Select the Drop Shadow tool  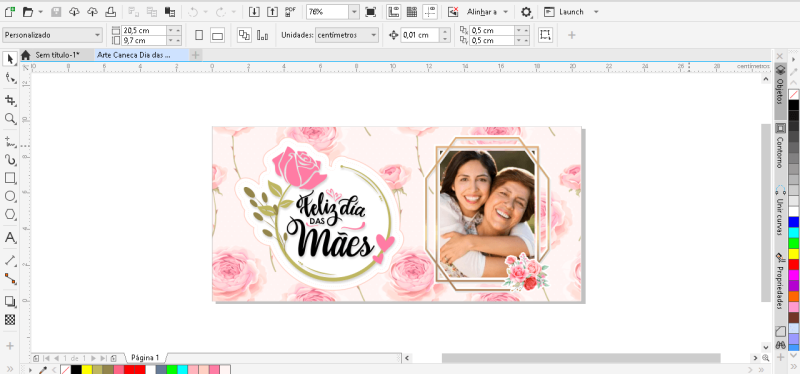[x=10, y=301]
